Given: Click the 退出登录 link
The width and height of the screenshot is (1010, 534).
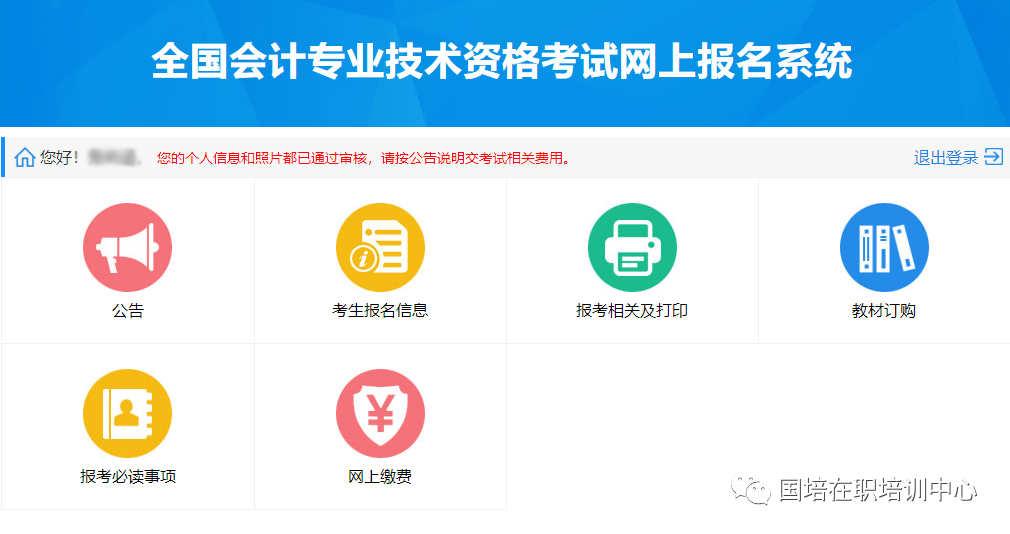Looking at the screenshot, I should [946, 157].
